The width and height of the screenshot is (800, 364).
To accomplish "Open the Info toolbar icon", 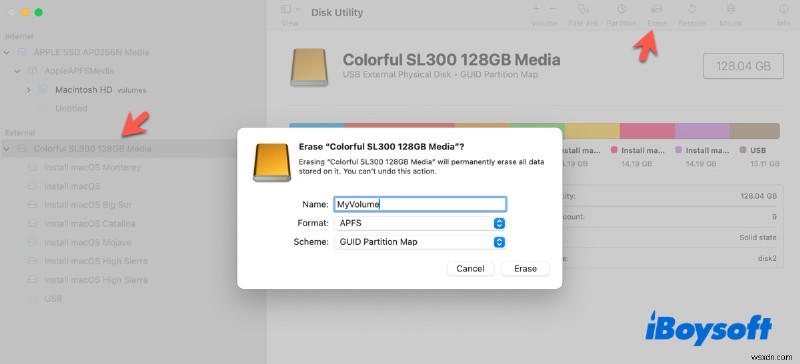I will tap(784, 9).
